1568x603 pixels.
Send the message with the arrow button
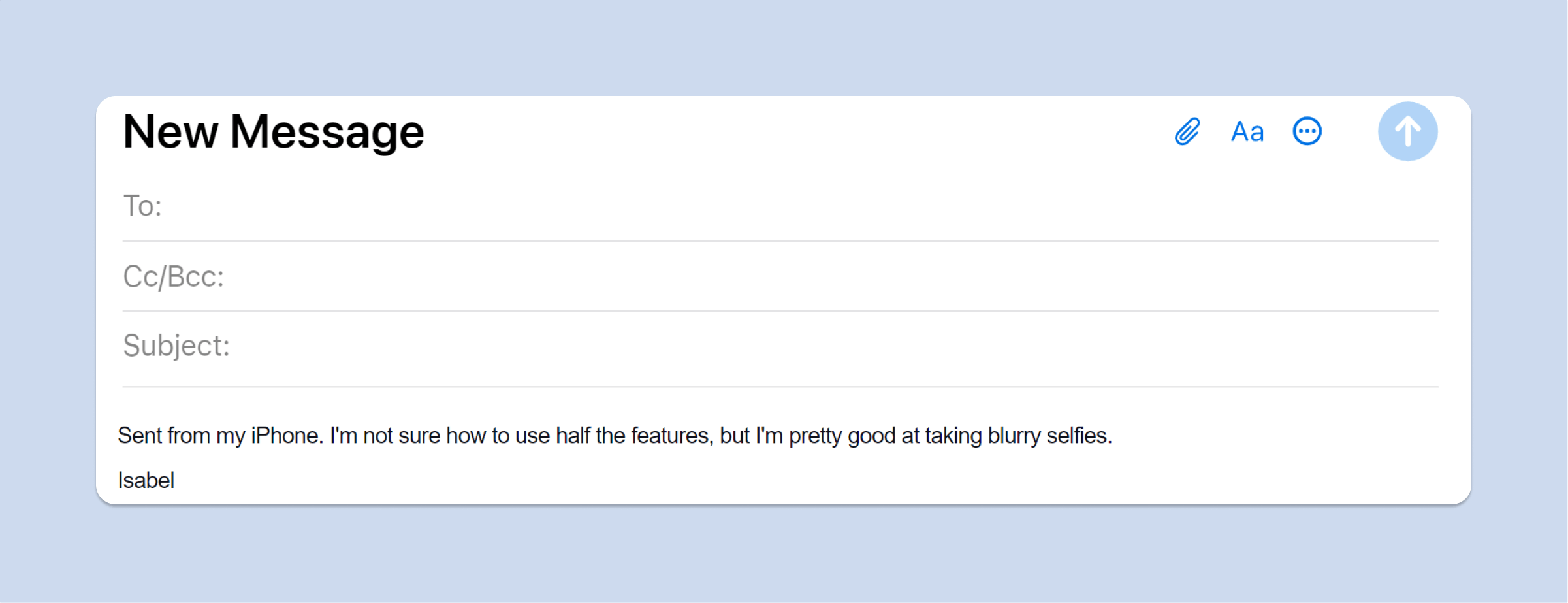pos(1407,131)
